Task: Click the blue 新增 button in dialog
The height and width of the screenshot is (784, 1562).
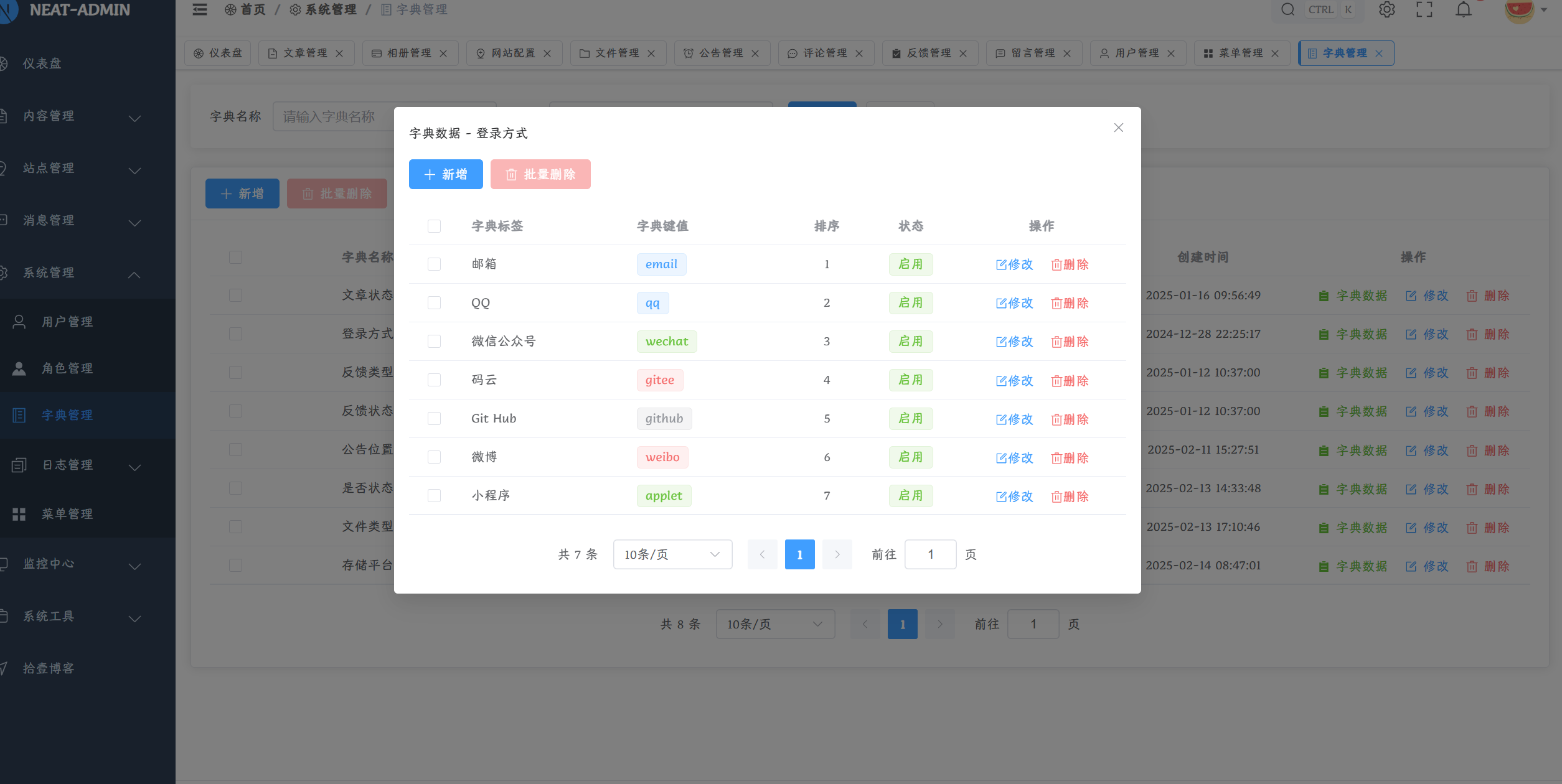Action: 446,174
